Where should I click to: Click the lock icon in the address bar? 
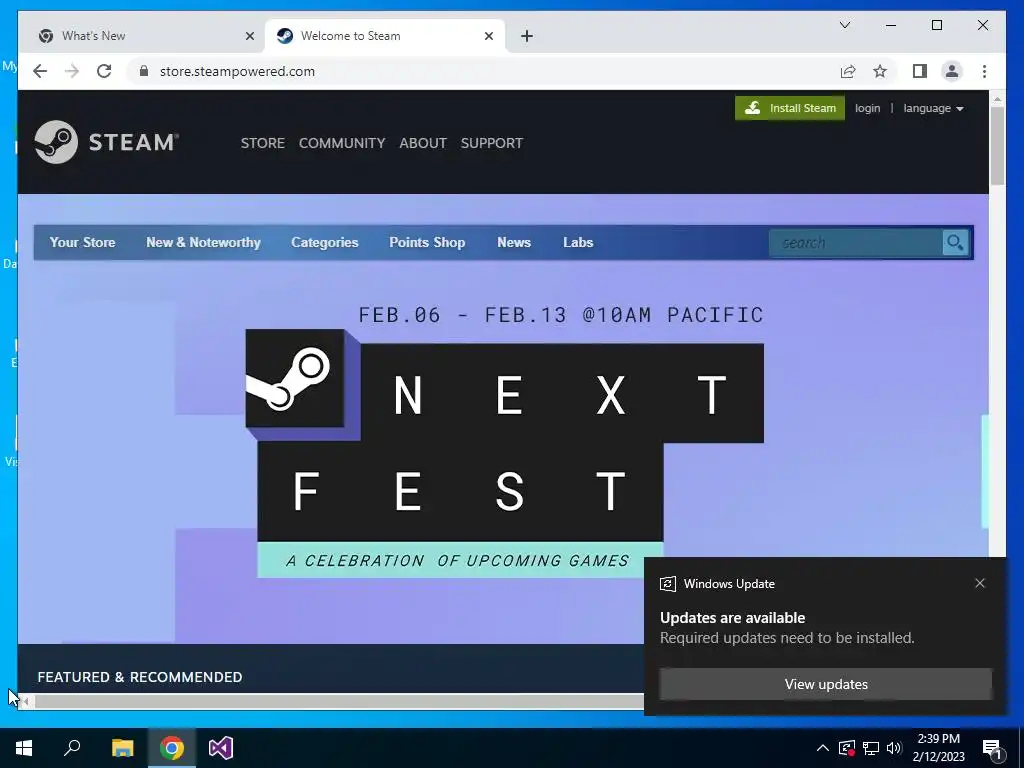(144, 71)
